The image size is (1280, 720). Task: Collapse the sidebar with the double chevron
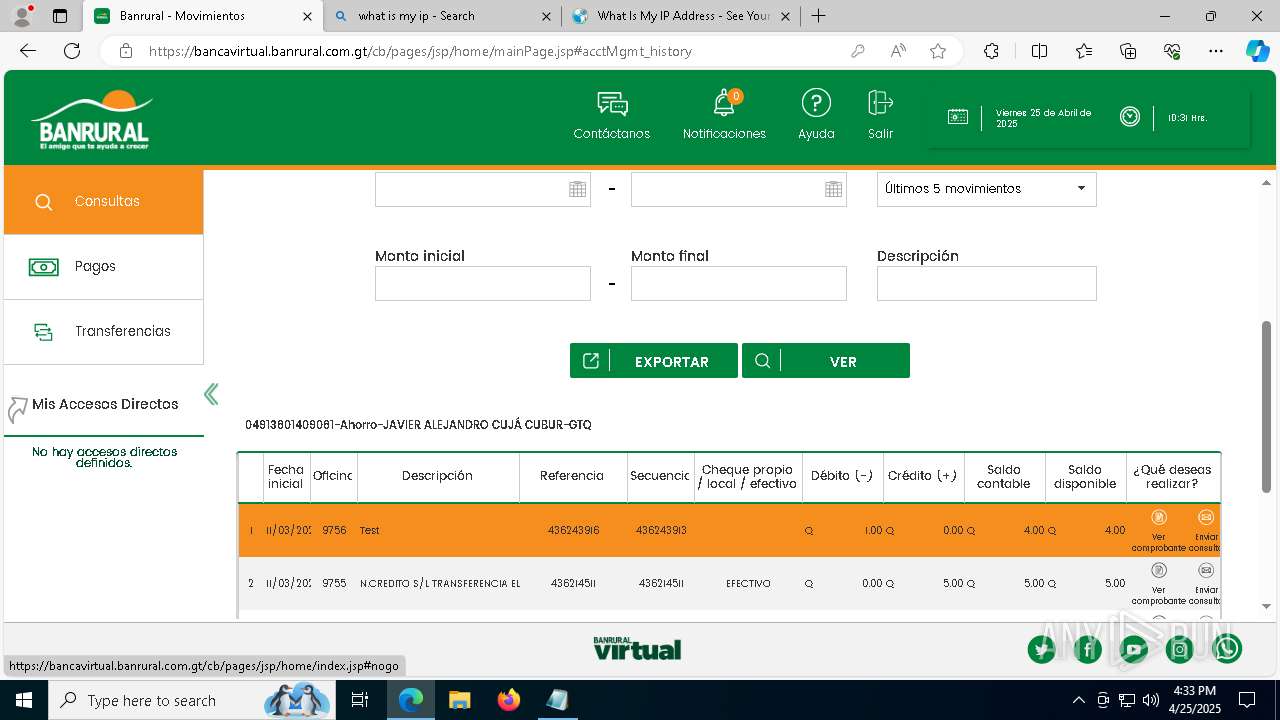point(211,394)
